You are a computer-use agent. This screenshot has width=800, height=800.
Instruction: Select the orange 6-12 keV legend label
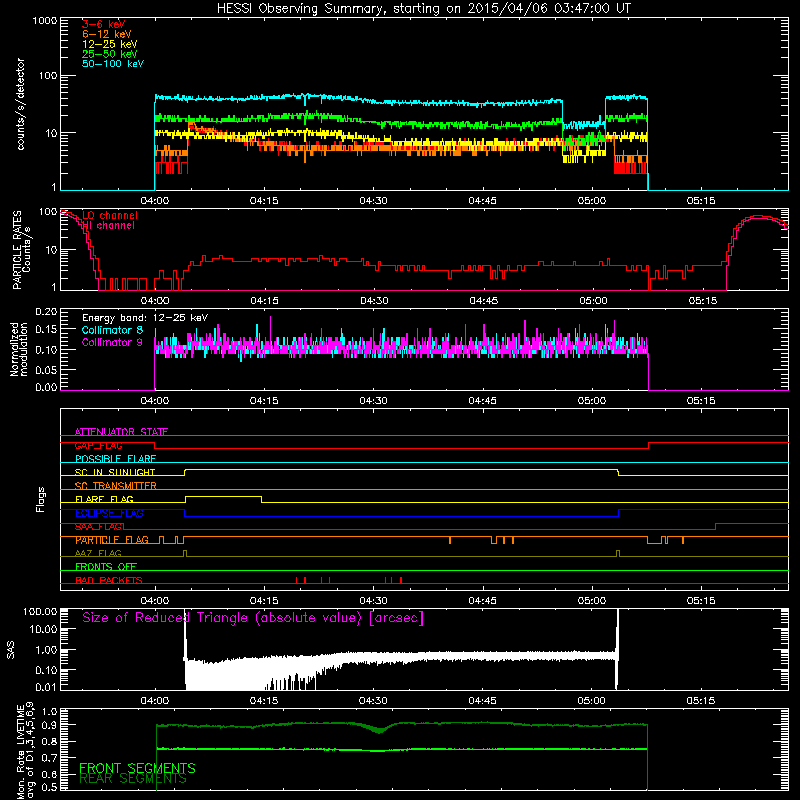point(107,34)
